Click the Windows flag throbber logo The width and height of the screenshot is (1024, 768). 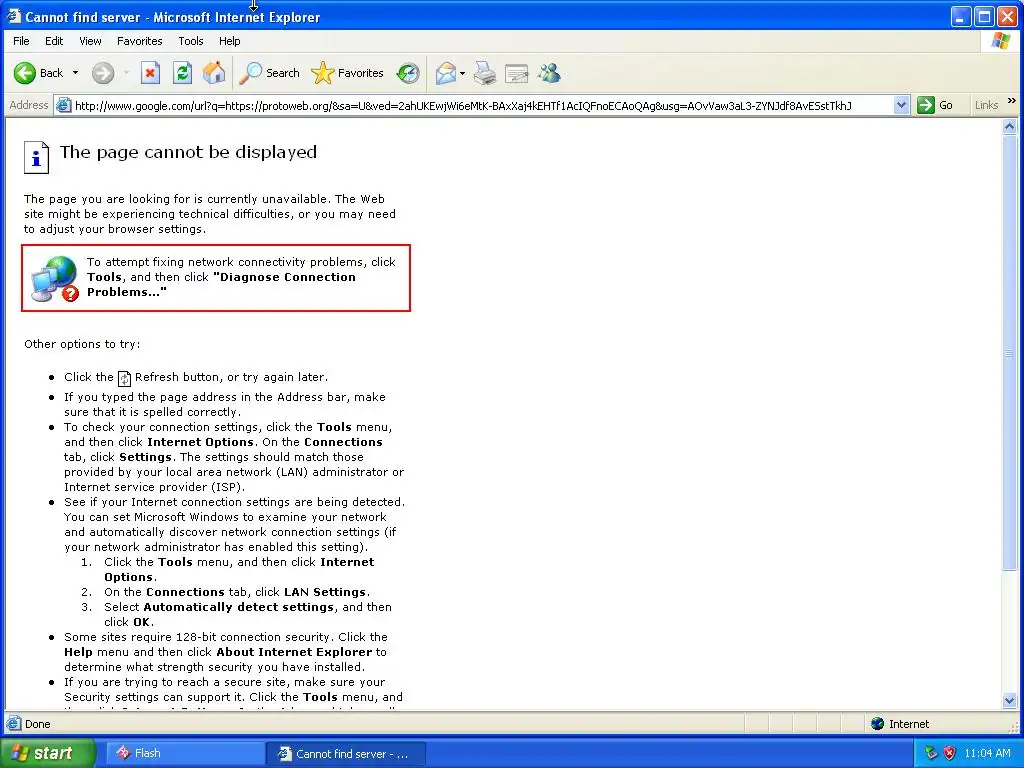pos(1000,41)
